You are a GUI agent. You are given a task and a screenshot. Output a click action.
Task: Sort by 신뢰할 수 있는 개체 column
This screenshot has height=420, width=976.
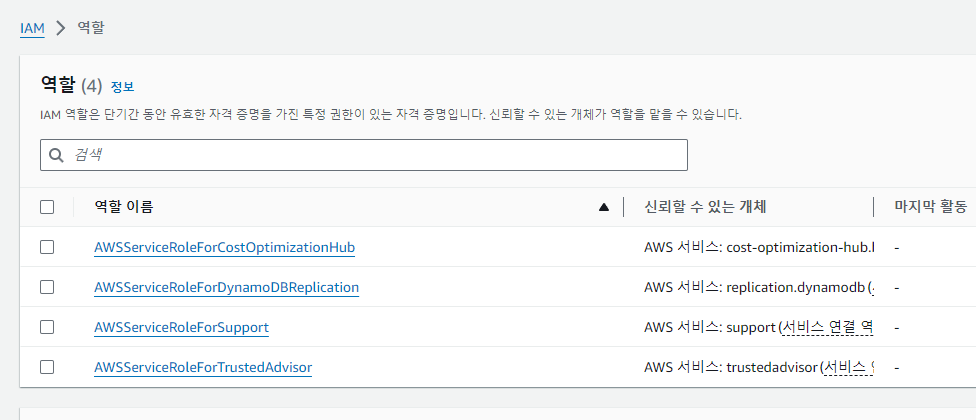(x=705, y=207)
